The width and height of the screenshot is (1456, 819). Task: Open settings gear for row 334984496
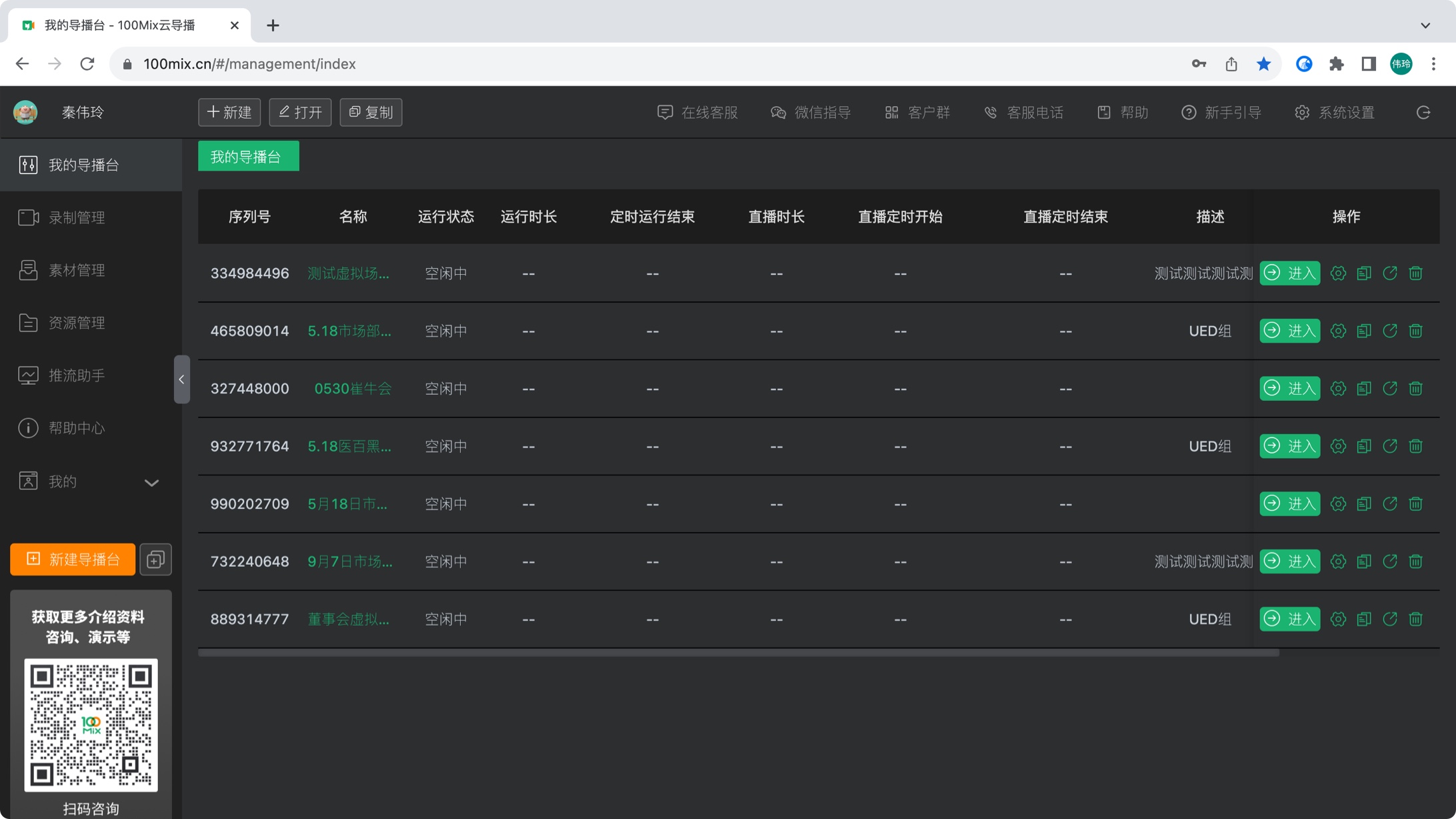pos(1338,273)
